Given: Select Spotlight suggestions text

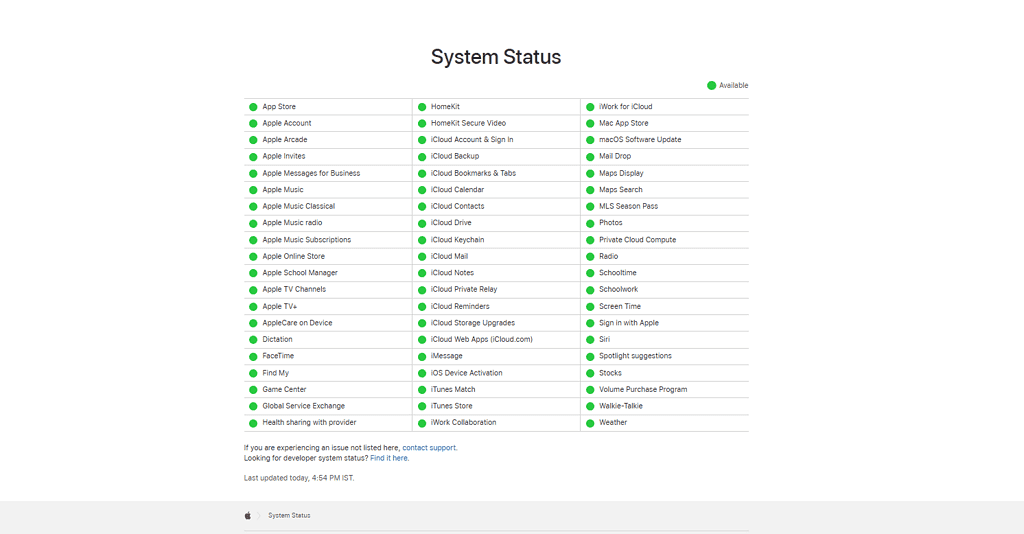Looking at the screenshot, I should pyautogui.click(x=635, y=356).
